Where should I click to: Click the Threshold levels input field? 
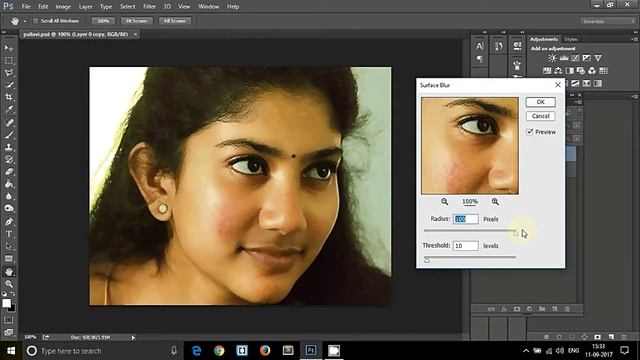point(465,246)
